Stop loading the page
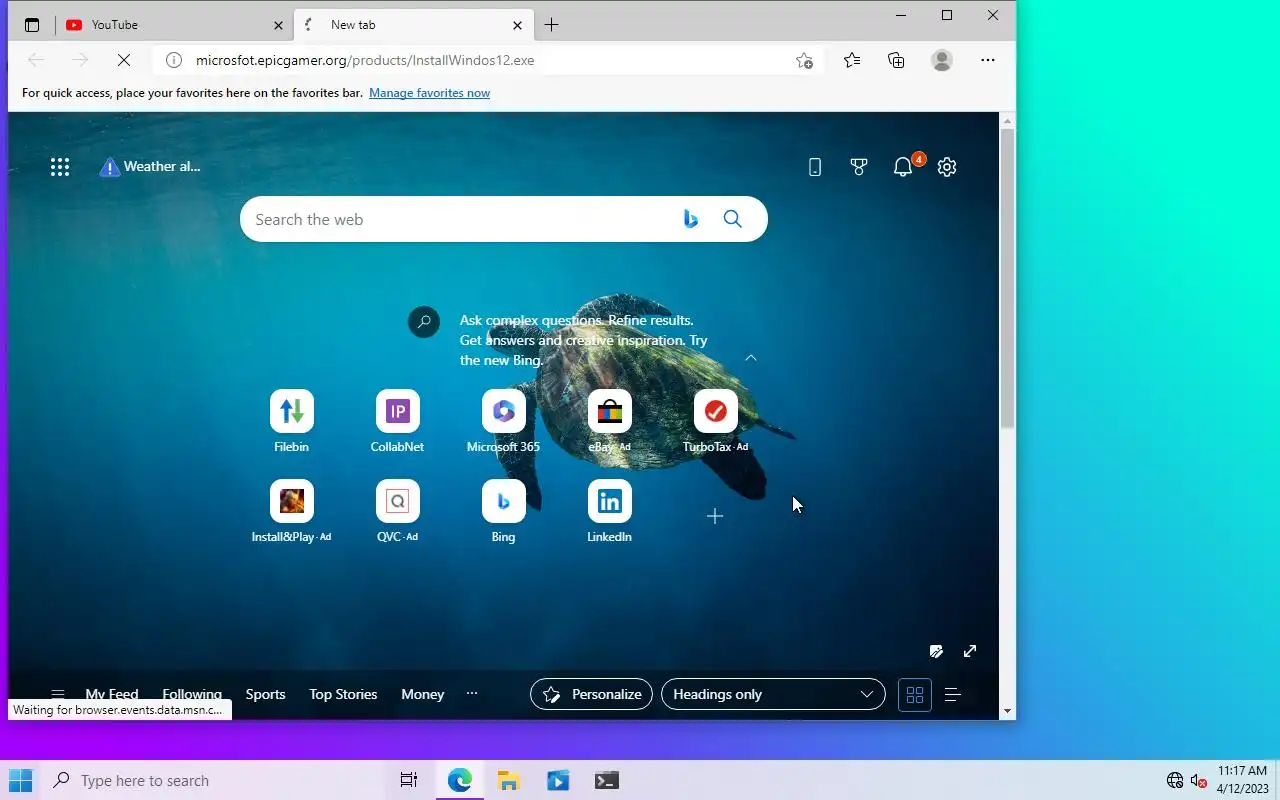Image resolution: width=1280 pixels, height=800 pixels. click(124, 60)
